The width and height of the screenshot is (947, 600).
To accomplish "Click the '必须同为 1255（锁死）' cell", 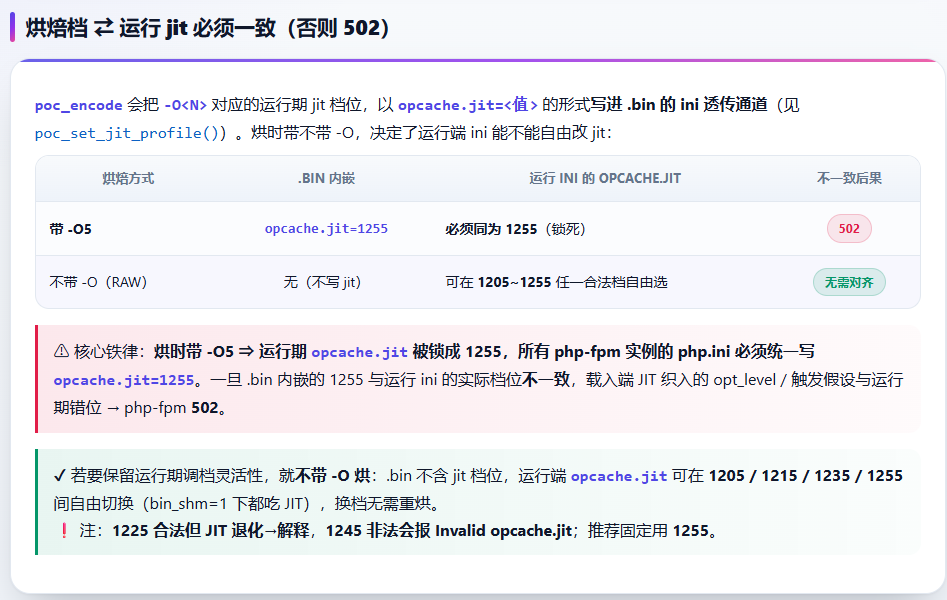I will (x=515, y=229).
